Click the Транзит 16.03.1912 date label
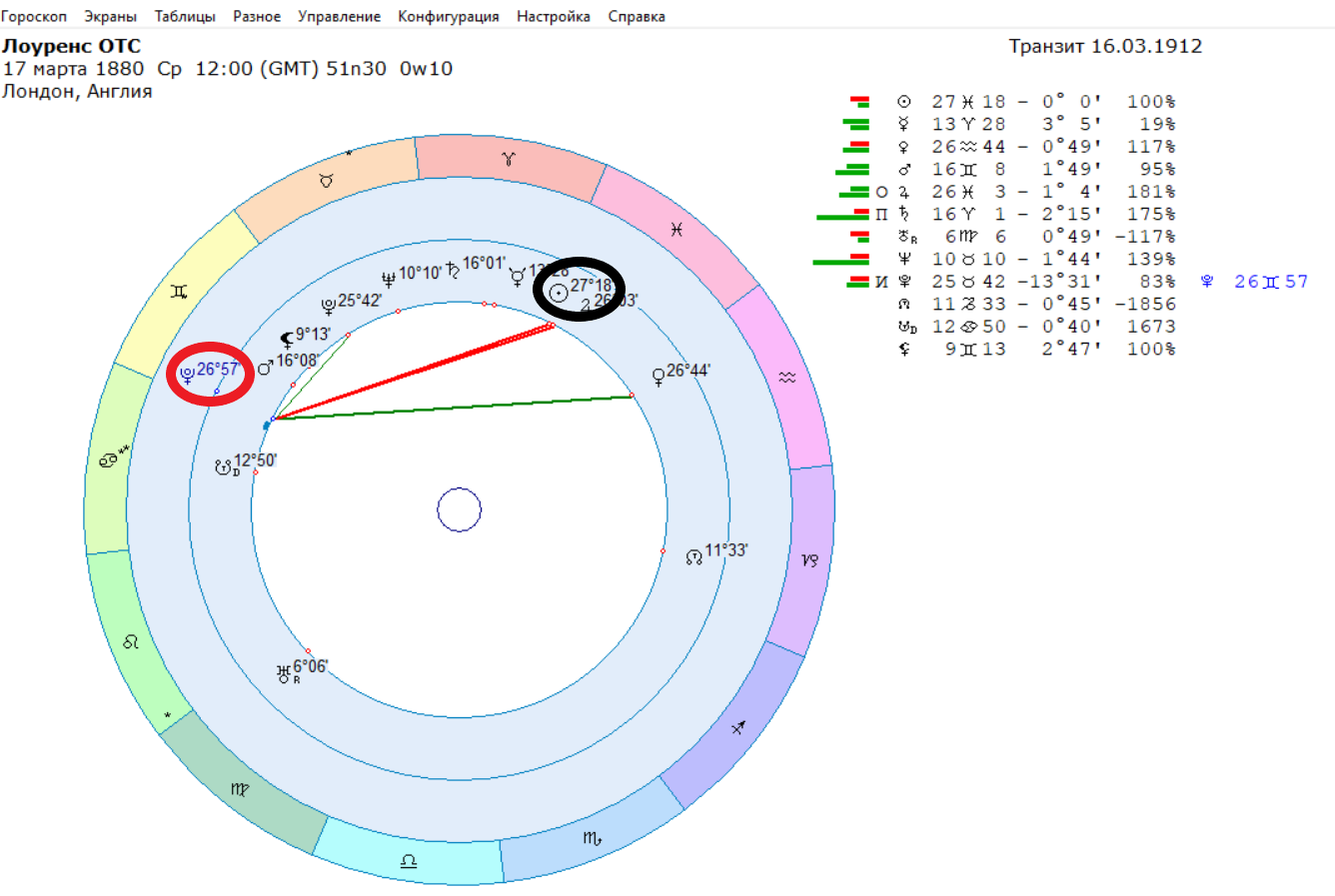Screen dimensions: 1335x896 coord(1104,46)
